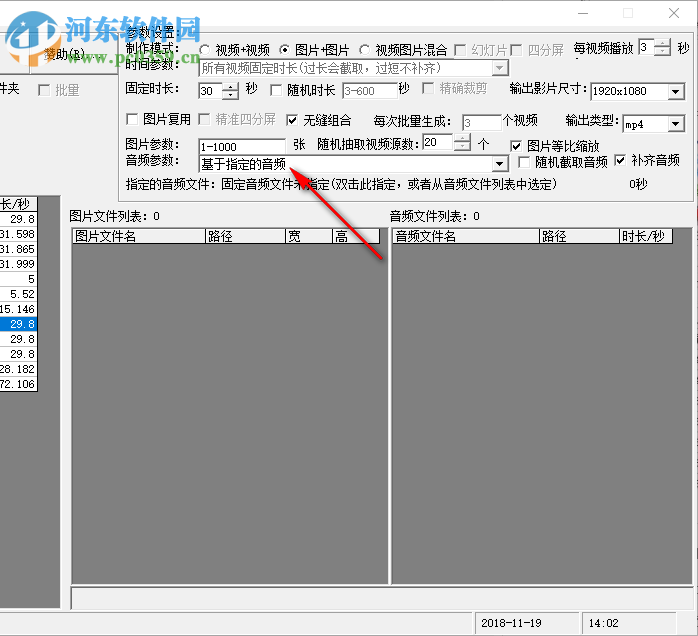The width and height of the screenshot is (698, 636).
Task: Uncheck 图片等比缩放 checkbox
Action: tap(516, 146)
